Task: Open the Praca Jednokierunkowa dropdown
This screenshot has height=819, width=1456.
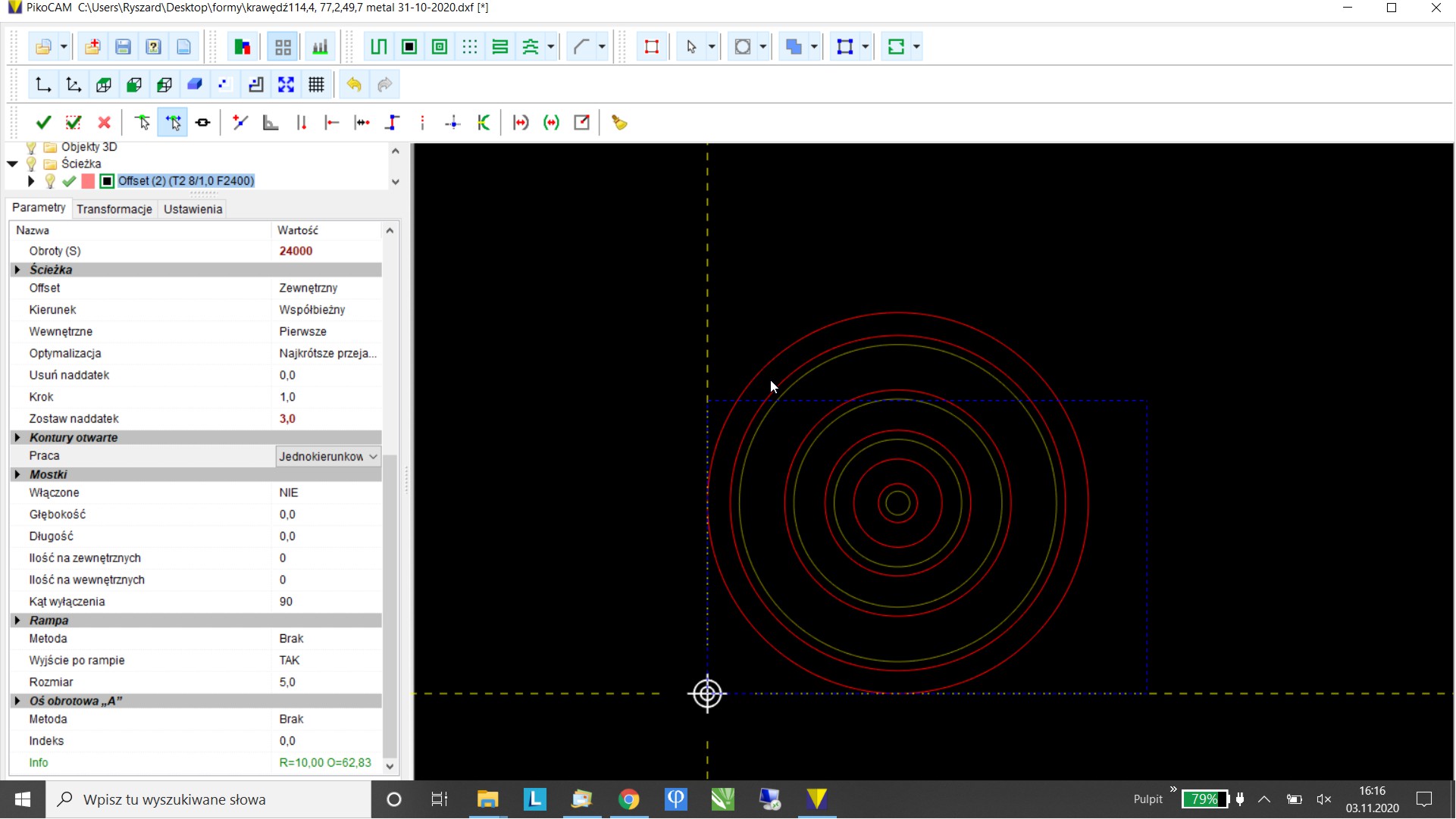Action: [327, 456]
